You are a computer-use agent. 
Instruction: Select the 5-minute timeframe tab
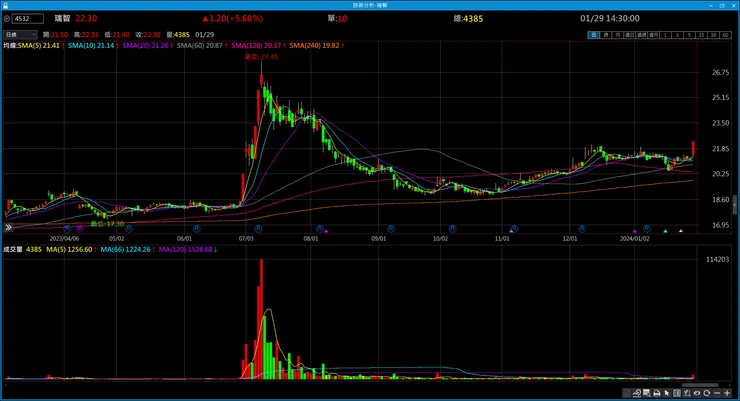[x=690, y=35]
